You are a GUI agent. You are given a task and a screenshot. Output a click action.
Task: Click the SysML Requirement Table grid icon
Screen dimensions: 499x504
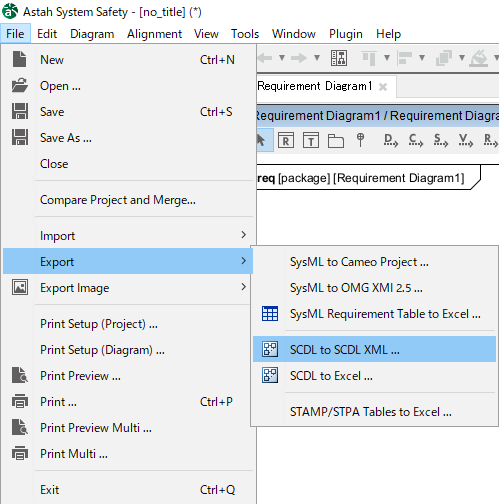click(270, 314)
